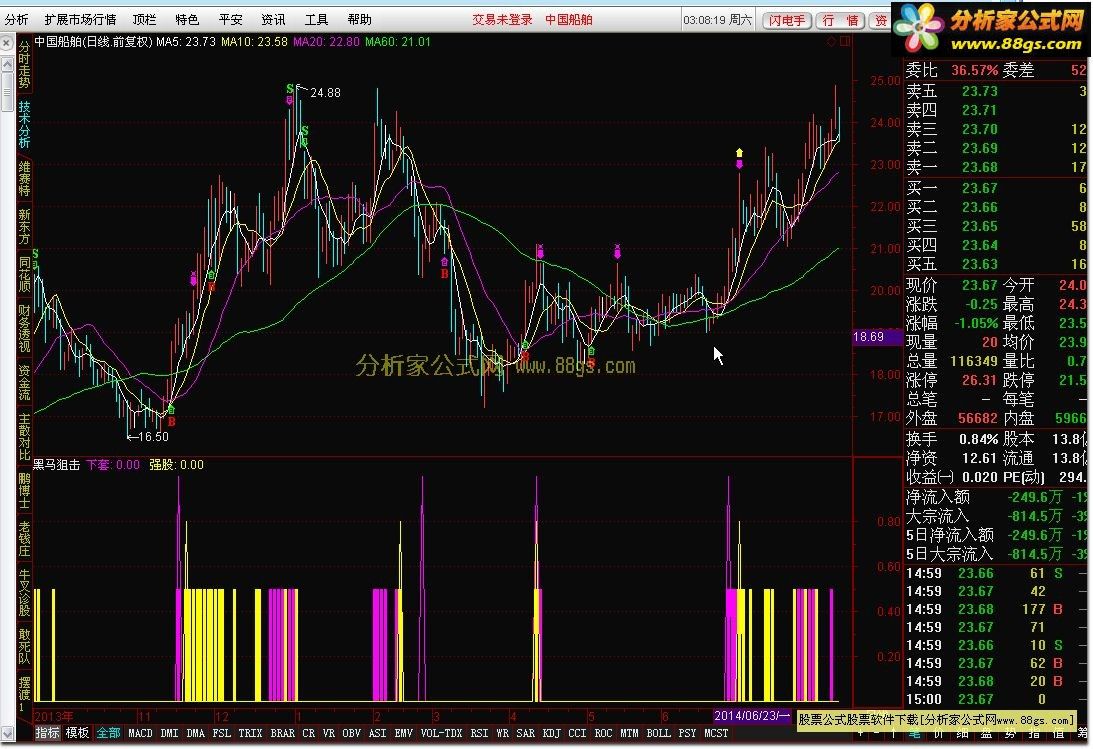Open the 工具 menu
The image size is (1093, 749).
316,20
